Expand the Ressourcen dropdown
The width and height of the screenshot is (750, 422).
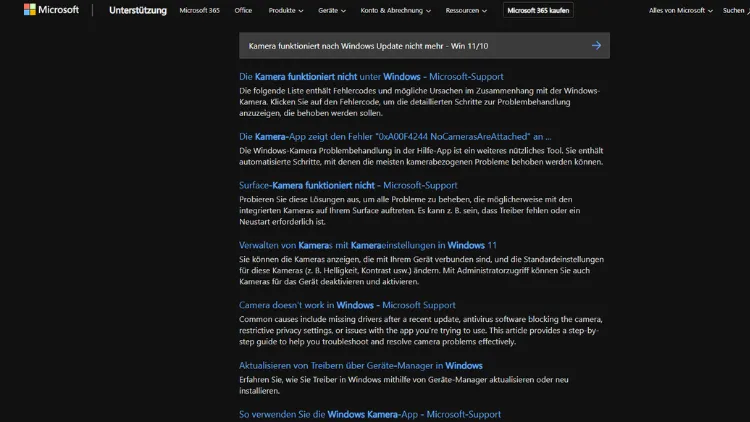[466, 10]
